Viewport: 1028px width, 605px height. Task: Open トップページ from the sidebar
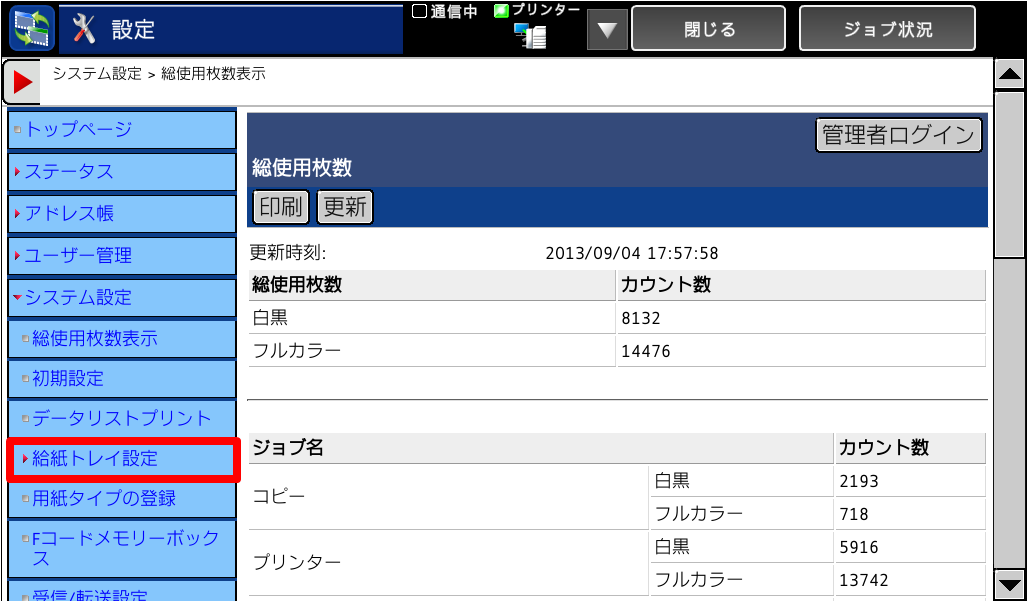(x=121, y=130)
